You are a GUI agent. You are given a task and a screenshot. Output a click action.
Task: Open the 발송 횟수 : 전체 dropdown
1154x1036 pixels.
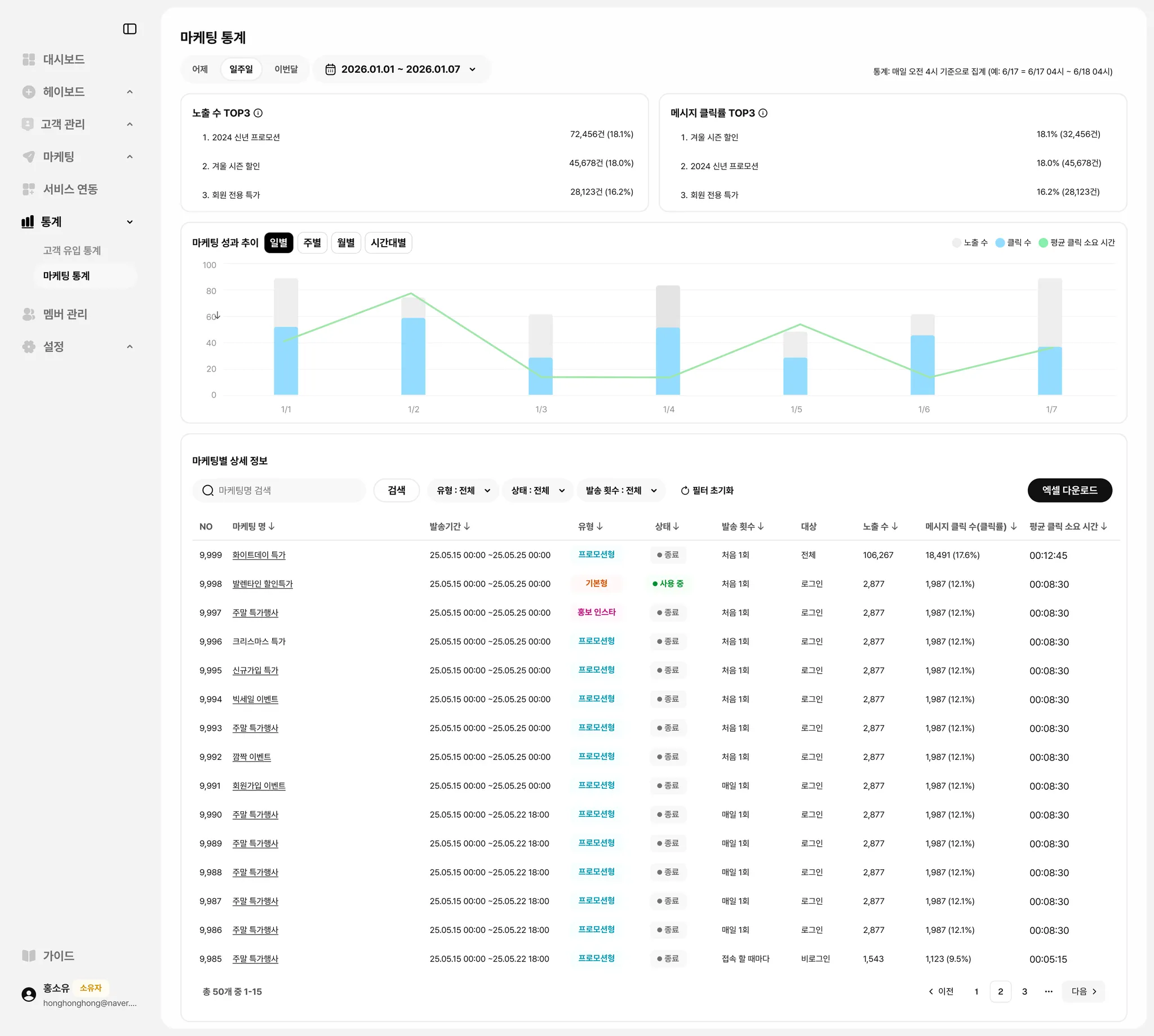620,491
